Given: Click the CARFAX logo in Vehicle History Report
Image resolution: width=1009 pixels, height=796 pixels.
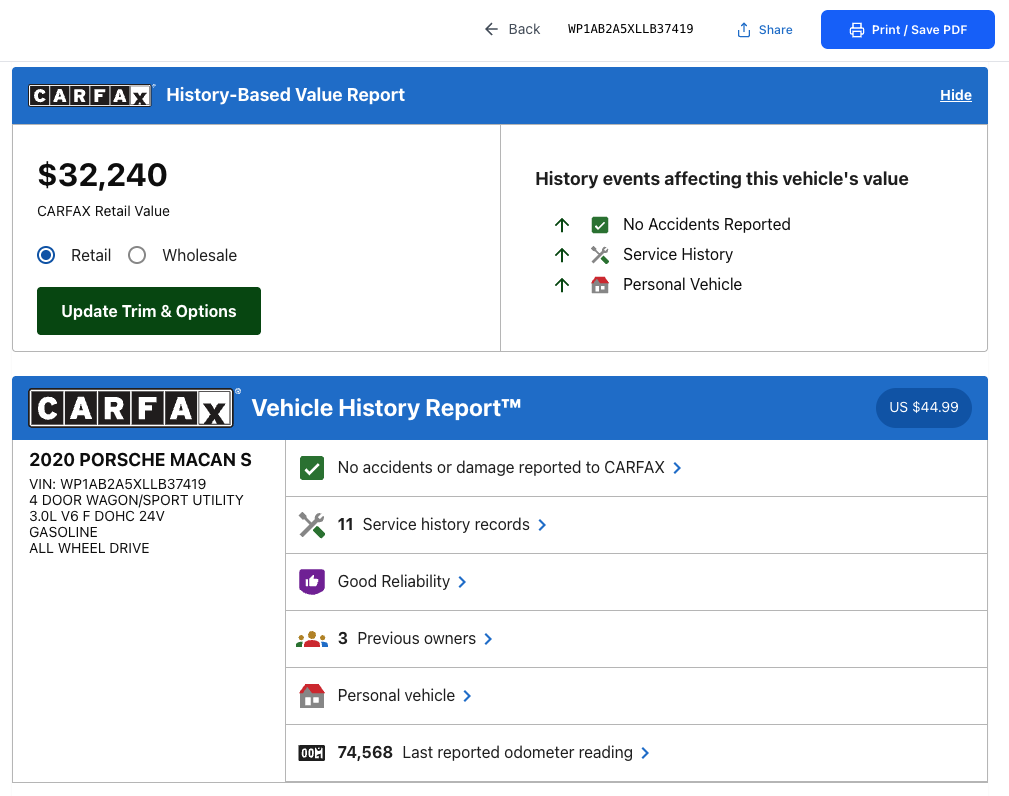Looking at the screenshot, I should pyautogui.click(x=132, y=408).
